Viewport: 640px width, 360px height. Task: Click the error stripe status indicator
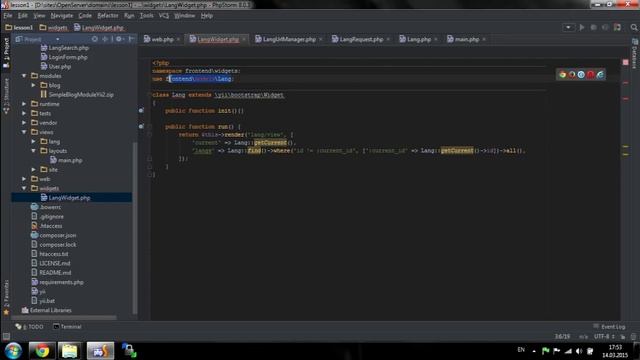click(625, 62)
